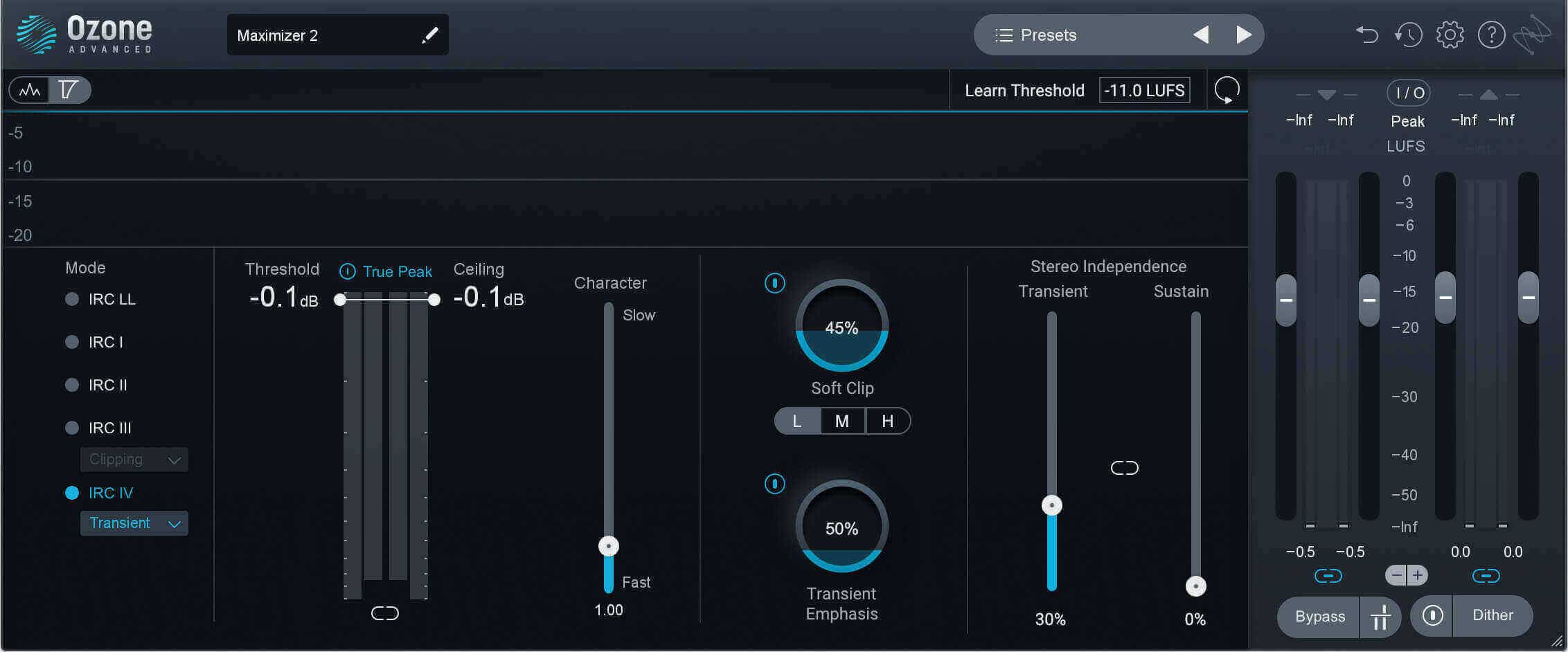Select the M soft clip setting
This screenshot has height=652, width=1568.
(x=842, y=421)
